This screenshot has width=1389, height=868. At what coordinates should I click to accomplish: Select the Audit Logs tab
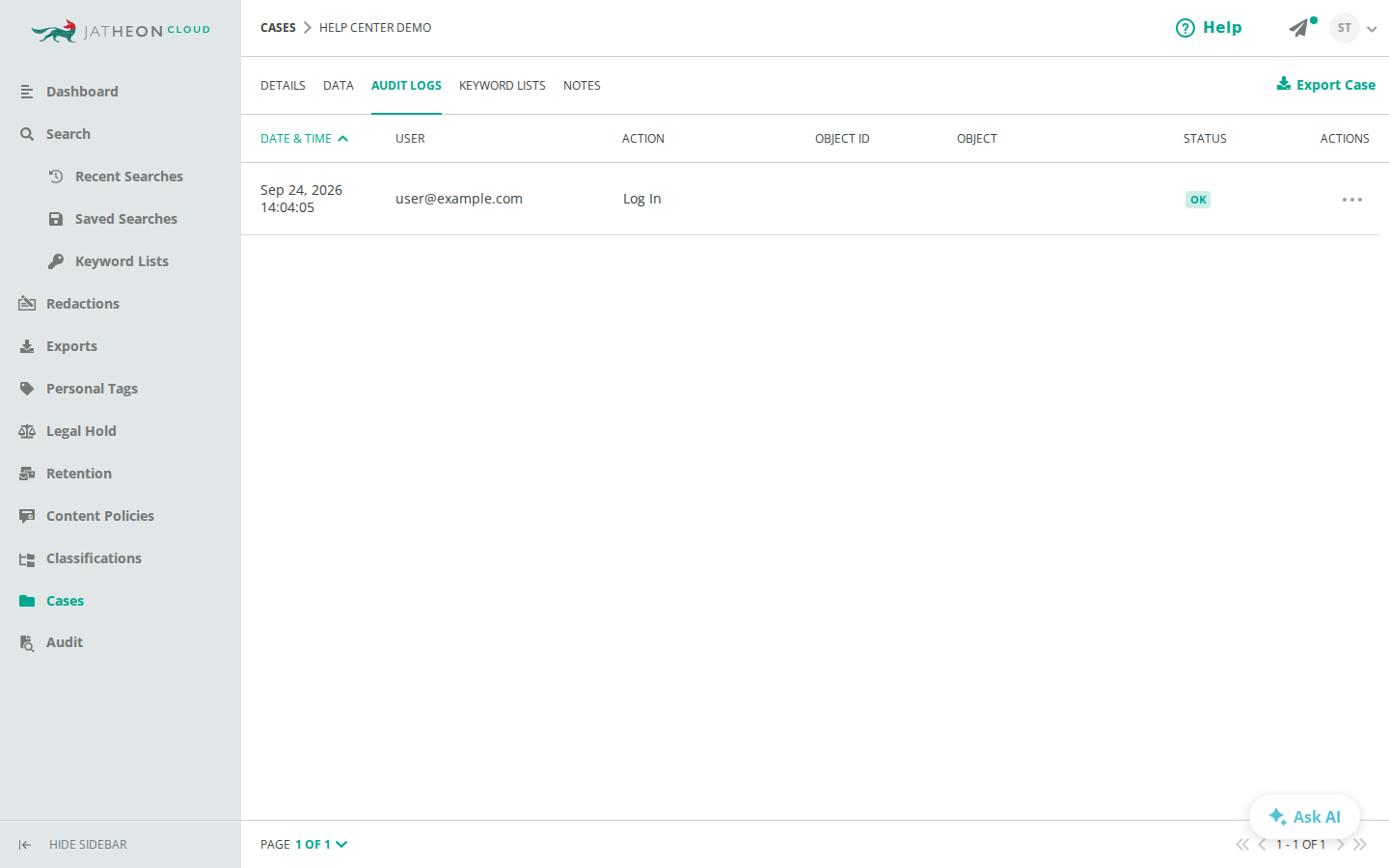(406, 86)
